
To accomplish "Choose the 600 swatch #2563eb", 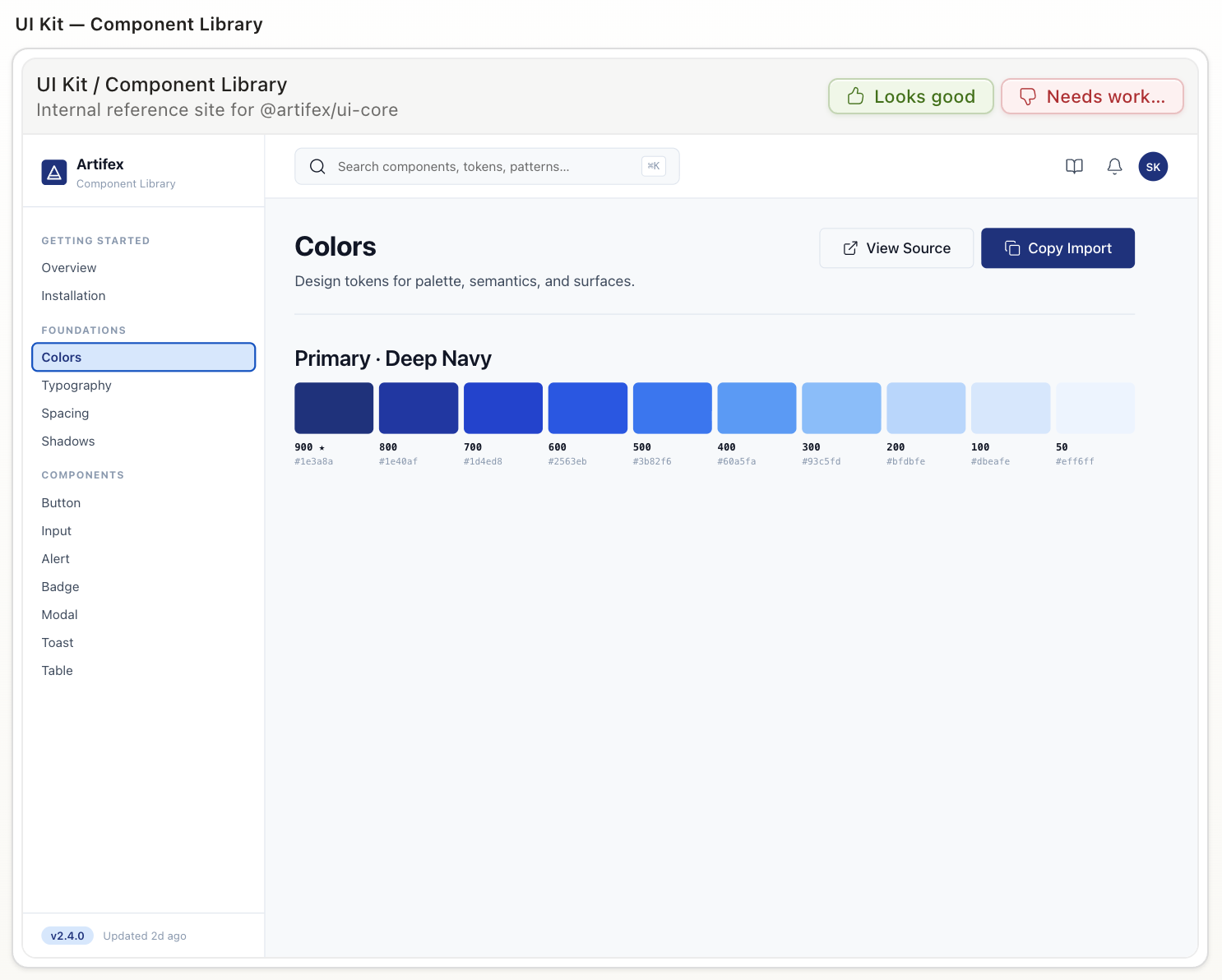I will (588, 408).
